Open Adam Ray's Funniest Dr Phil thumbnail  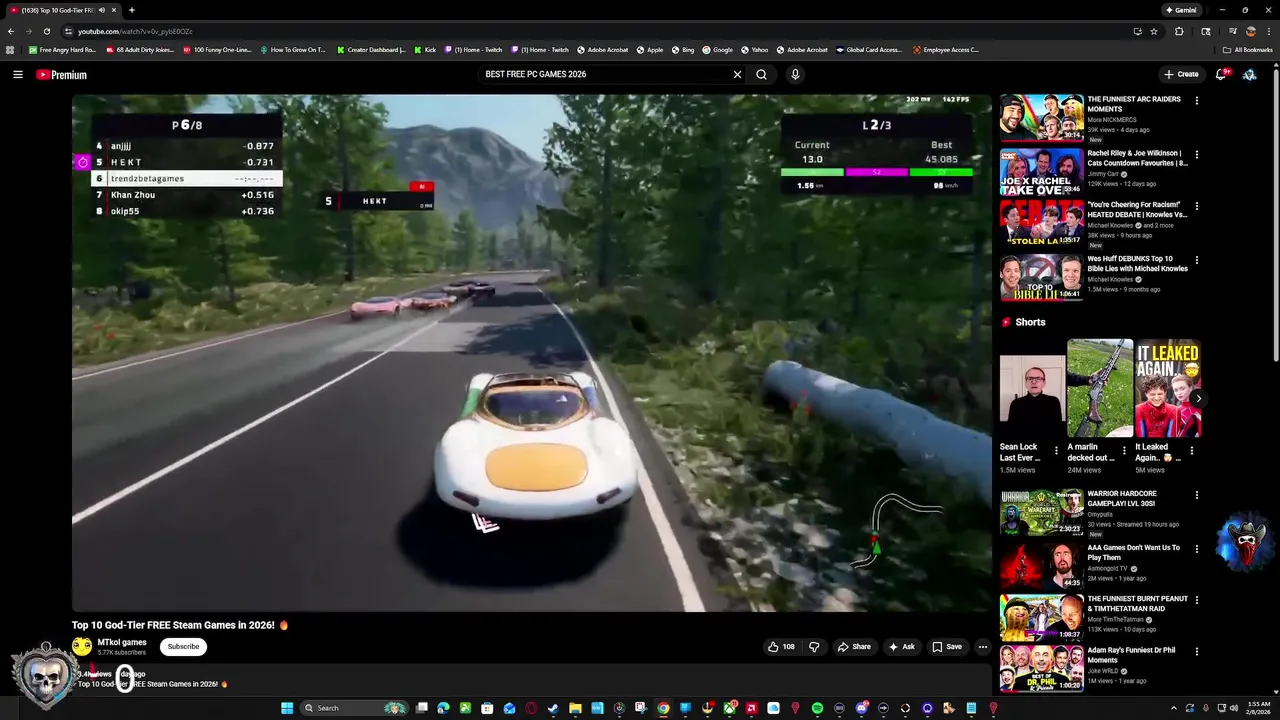(x=1041, y=668)
